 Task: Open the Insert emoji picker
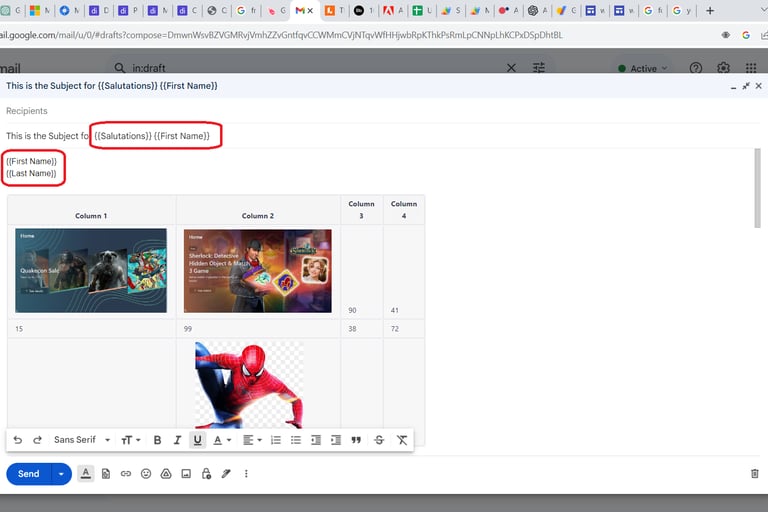pos(146,474)
